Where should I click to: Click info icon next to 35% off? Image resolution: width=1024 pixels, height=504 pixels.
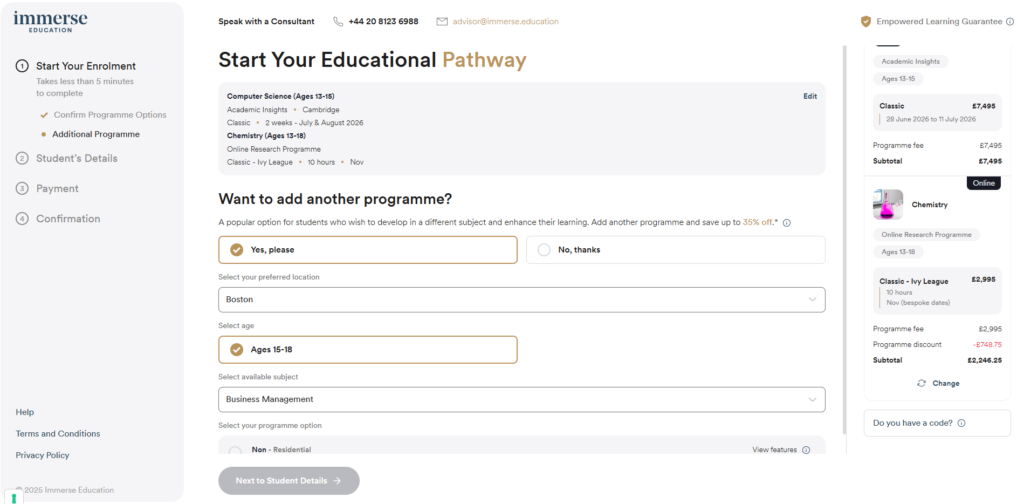click(x=787, y=222)
